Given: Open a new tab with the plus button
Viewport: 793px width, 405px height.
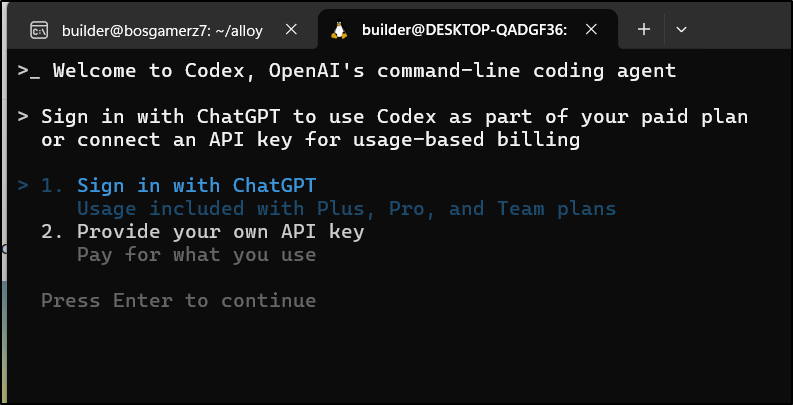Looking at the screenshot, I should (644, 30).
